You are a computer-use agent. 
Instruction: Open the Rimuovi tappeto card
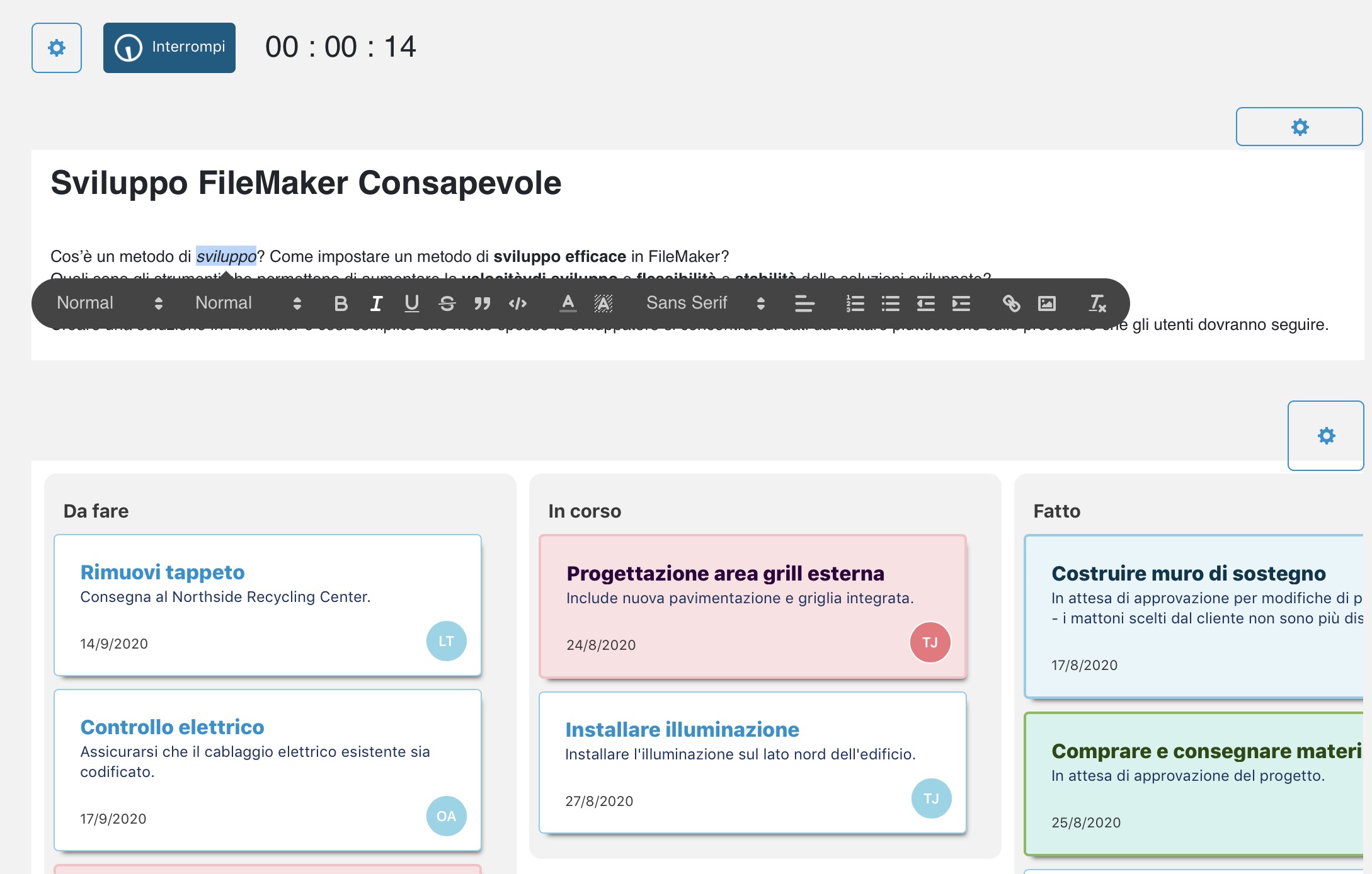pos(268,605)
